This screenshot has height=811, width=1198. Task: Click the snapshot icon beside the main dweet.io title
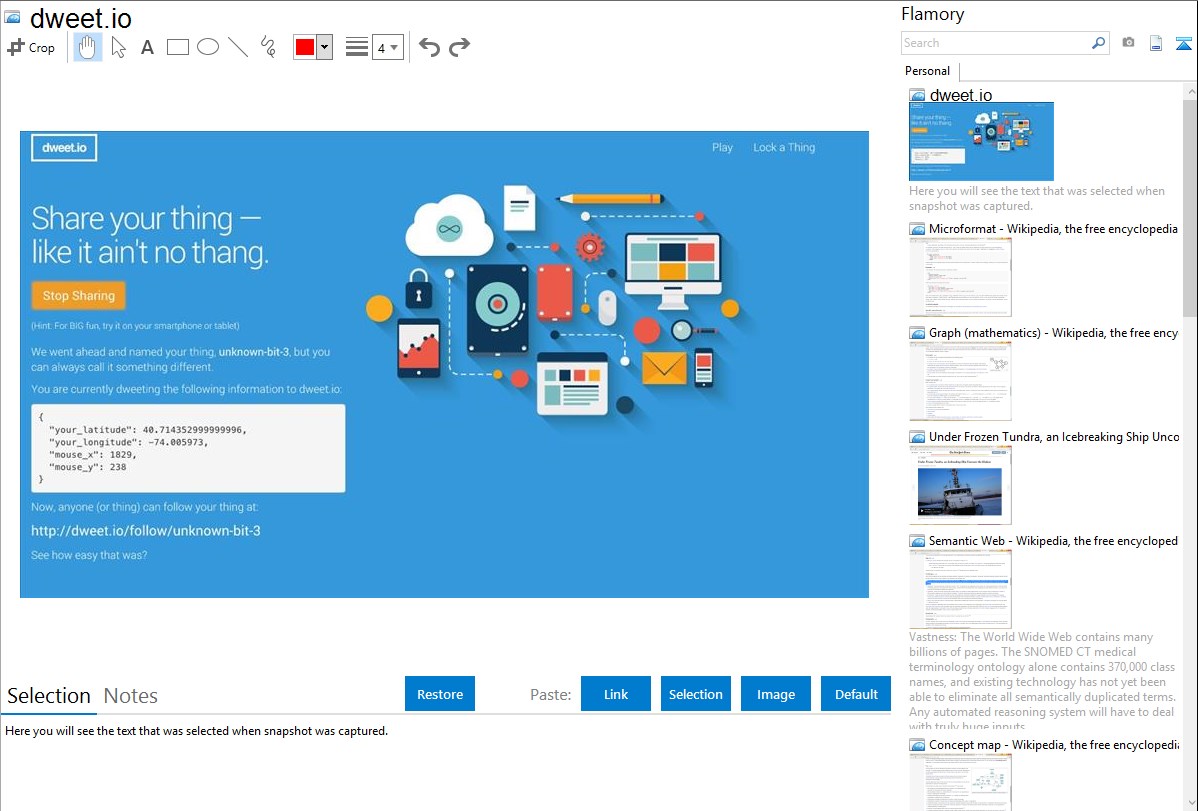pos(12,17)
